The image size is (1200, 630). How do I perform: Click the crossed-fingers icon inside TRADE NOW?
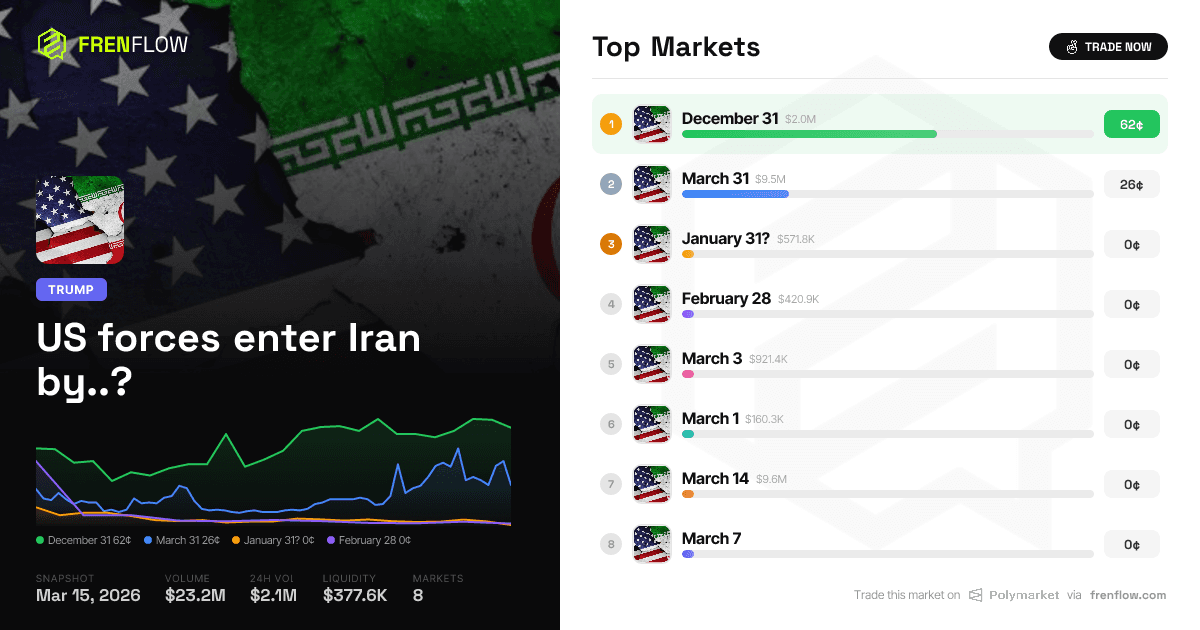(1071, 46)
